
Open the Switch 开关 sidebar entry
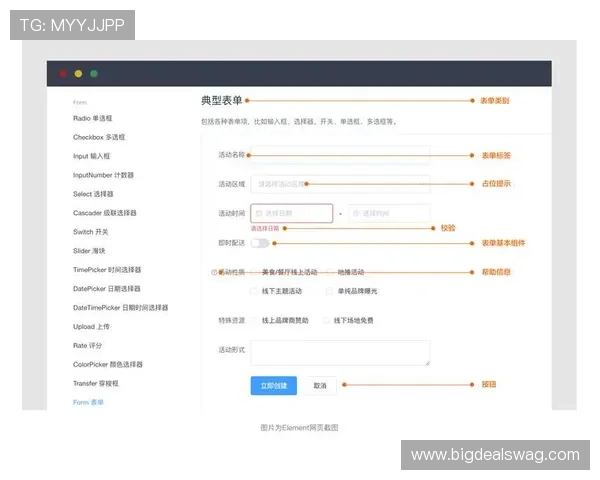(x=90, y=232)
